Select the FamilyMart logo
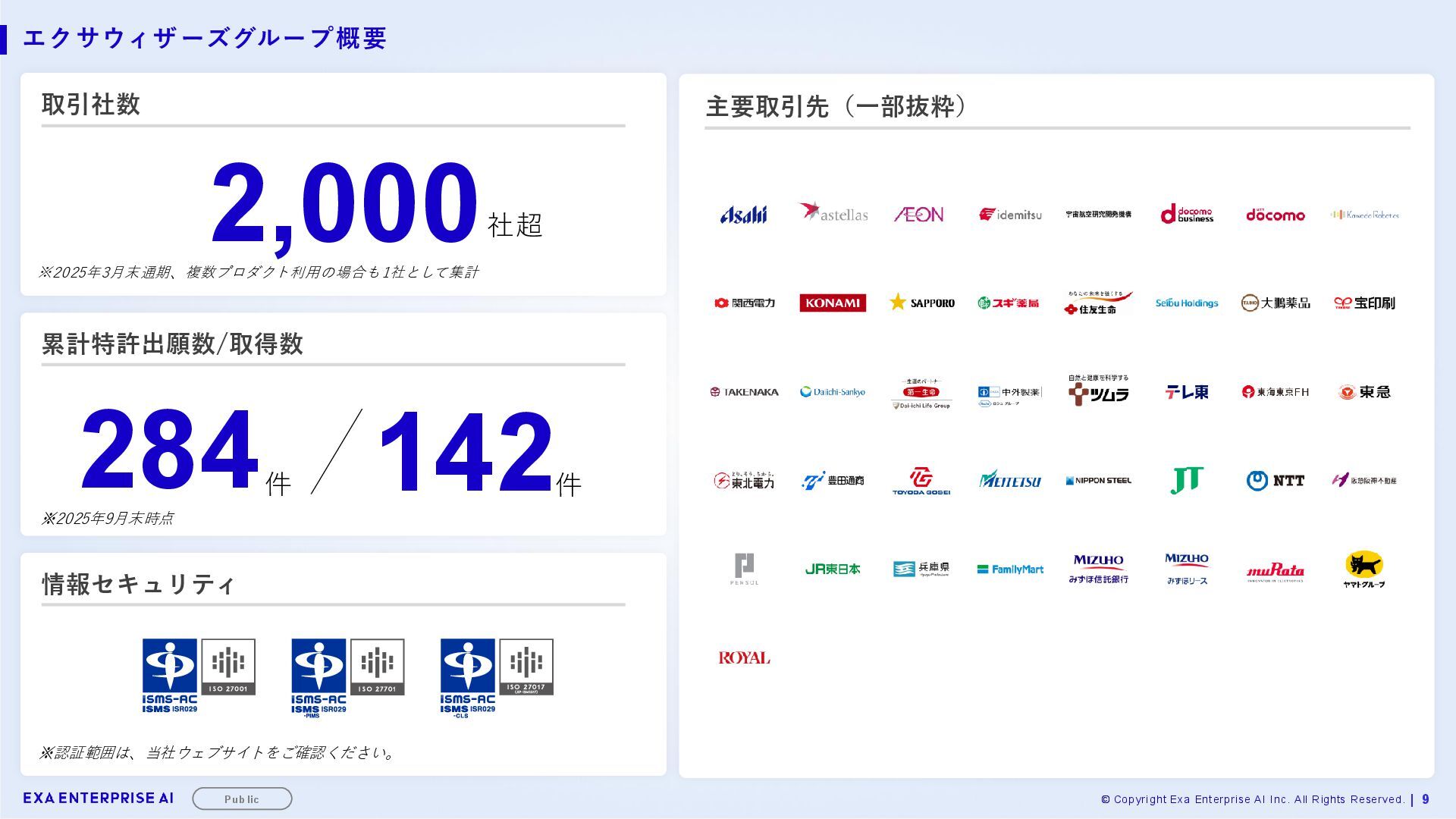Image resolution: width=1456 pixels, height=819 pixels. pyautogui.click(x=1009, y=570)
